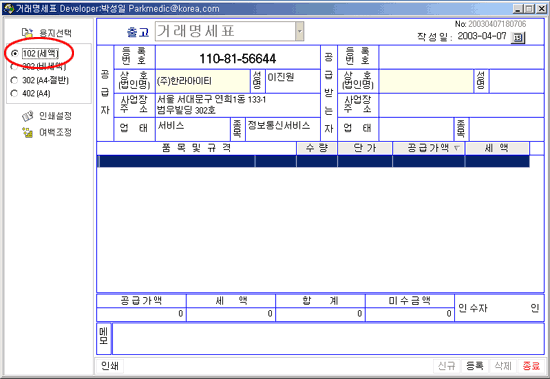Select the 202 (비세액) radio option
The image size is (550, 379).
point(14,66)
